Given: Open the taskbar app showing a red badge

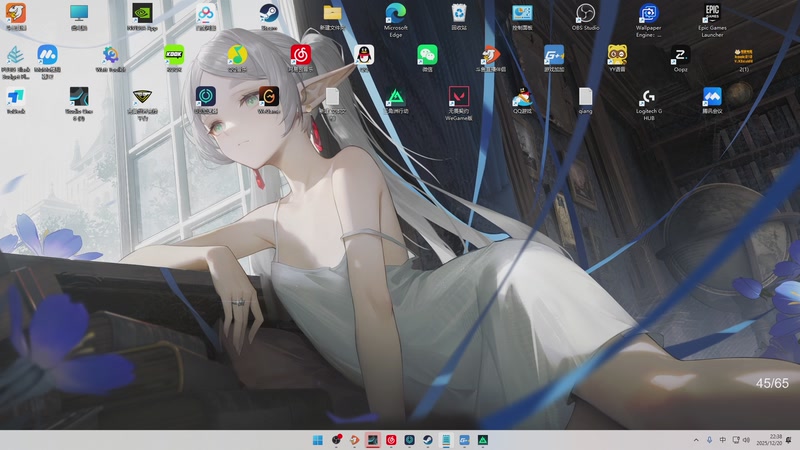Looking at the screenshot, I should tap(336, 440).
